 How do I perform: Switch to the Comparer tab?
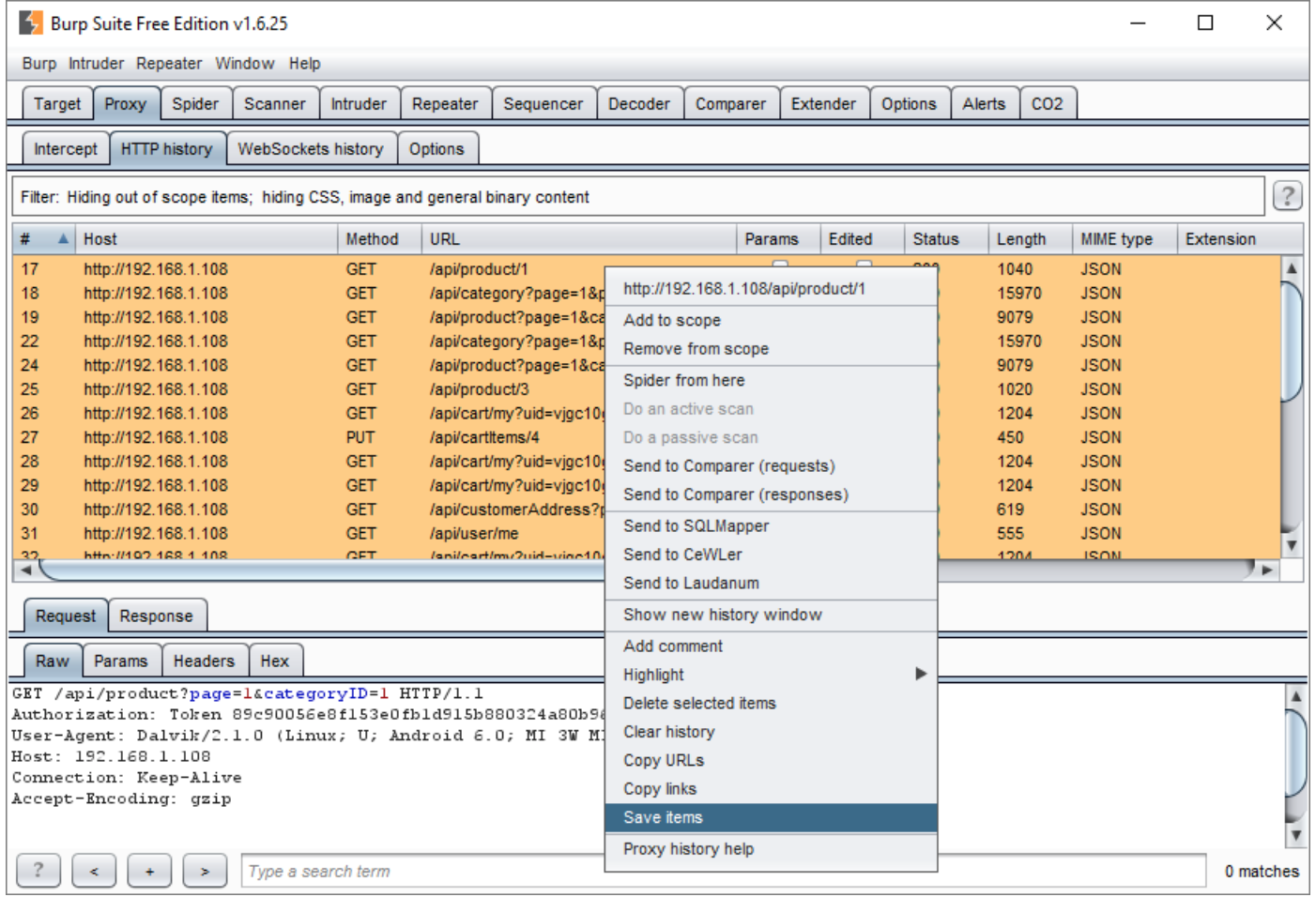coord(730,103)
